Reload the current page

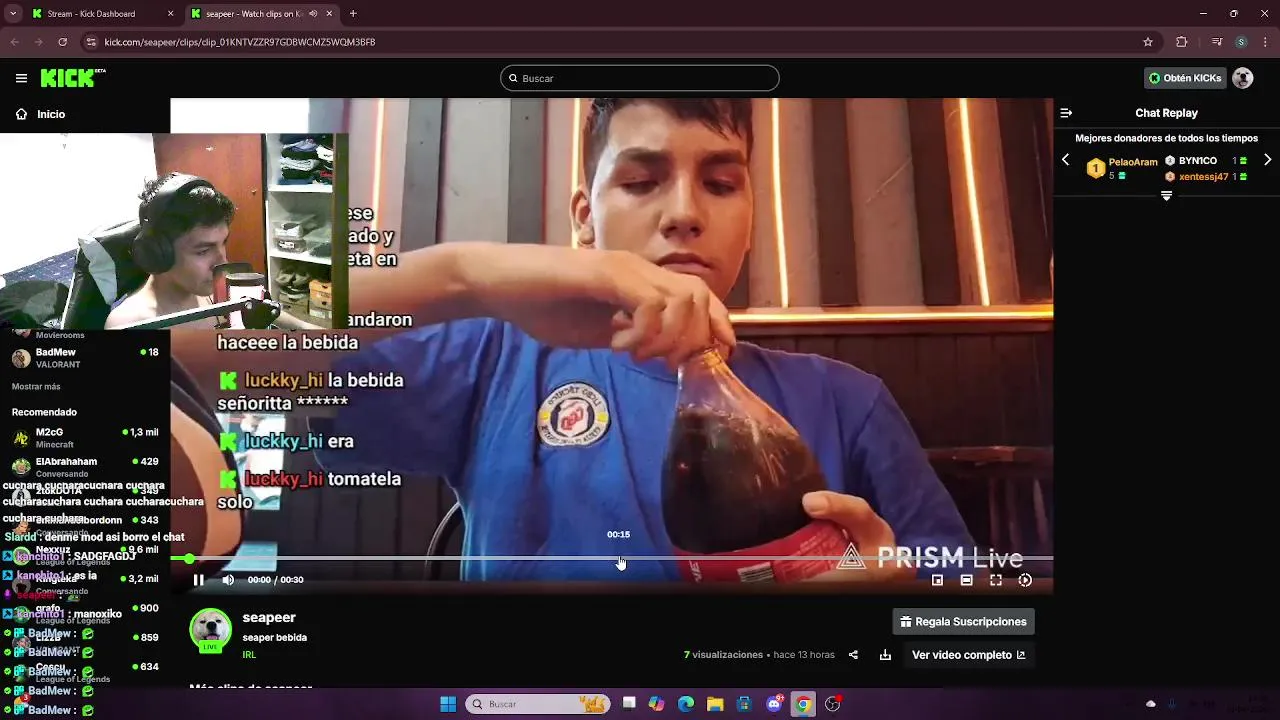[63, 42]
